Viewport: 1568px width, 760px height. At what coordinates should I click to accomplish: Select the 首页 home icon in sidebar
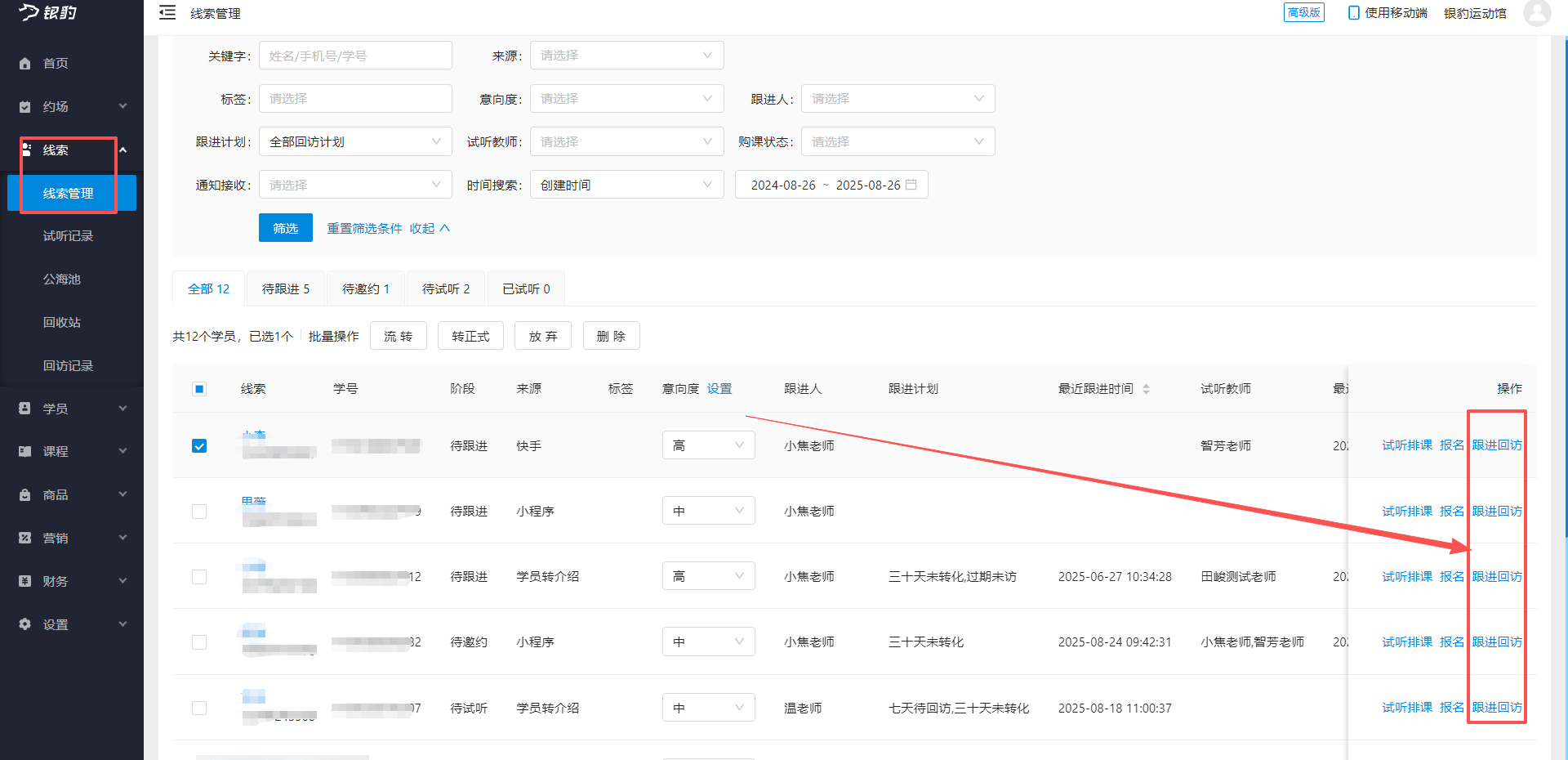(x=24, y=63)
